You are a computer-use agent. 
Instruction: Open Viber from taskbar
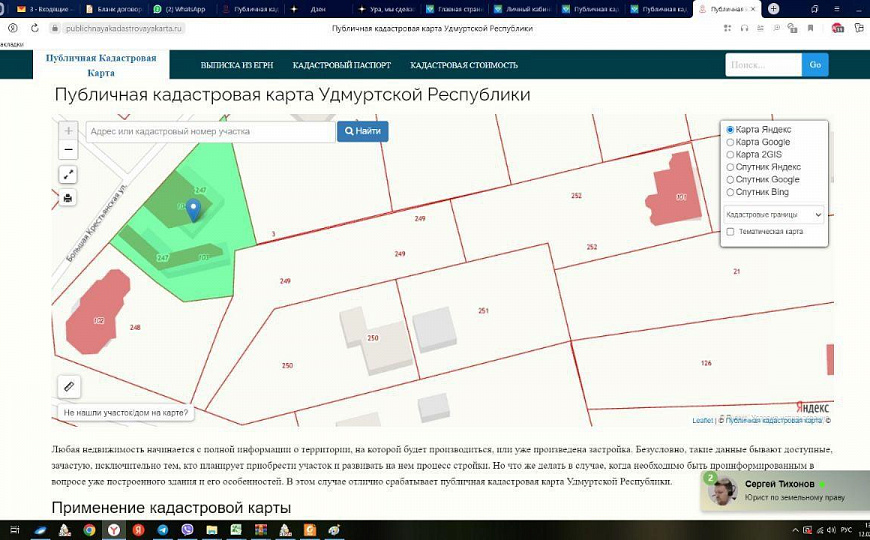click(187, 530)
